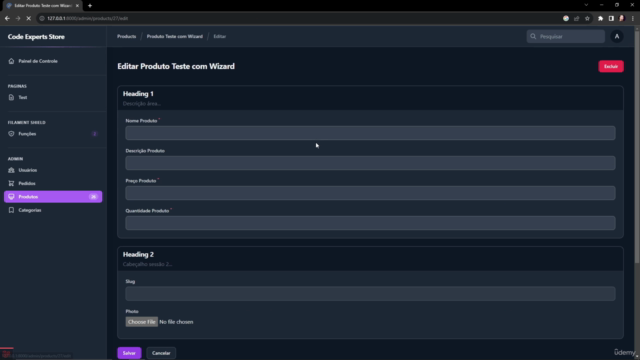
Task: Open Pedidos in the admin menu
Action: [27, 184]
